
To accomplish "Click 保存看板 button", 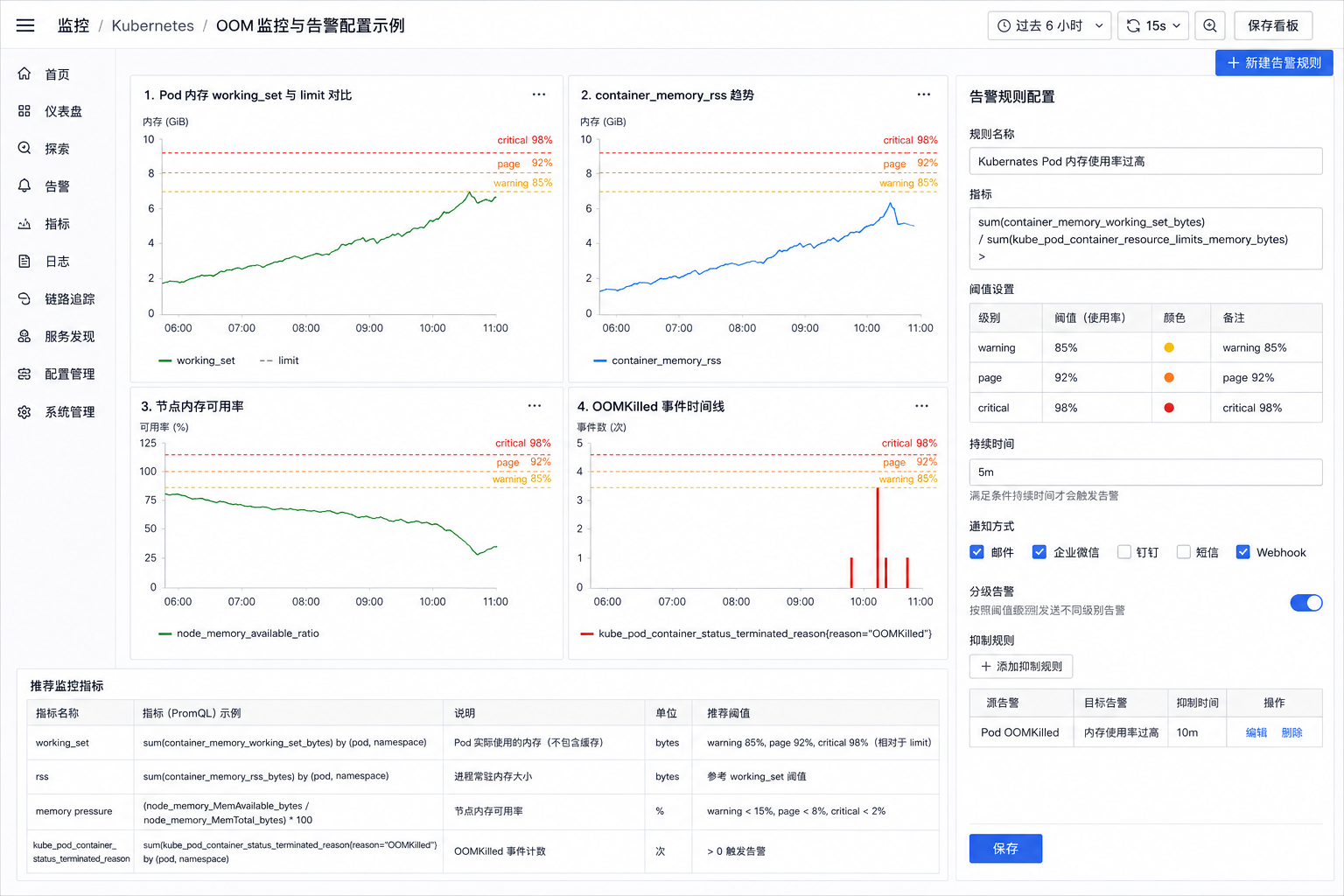I will pyautogui.click(x=1273, y=25).
